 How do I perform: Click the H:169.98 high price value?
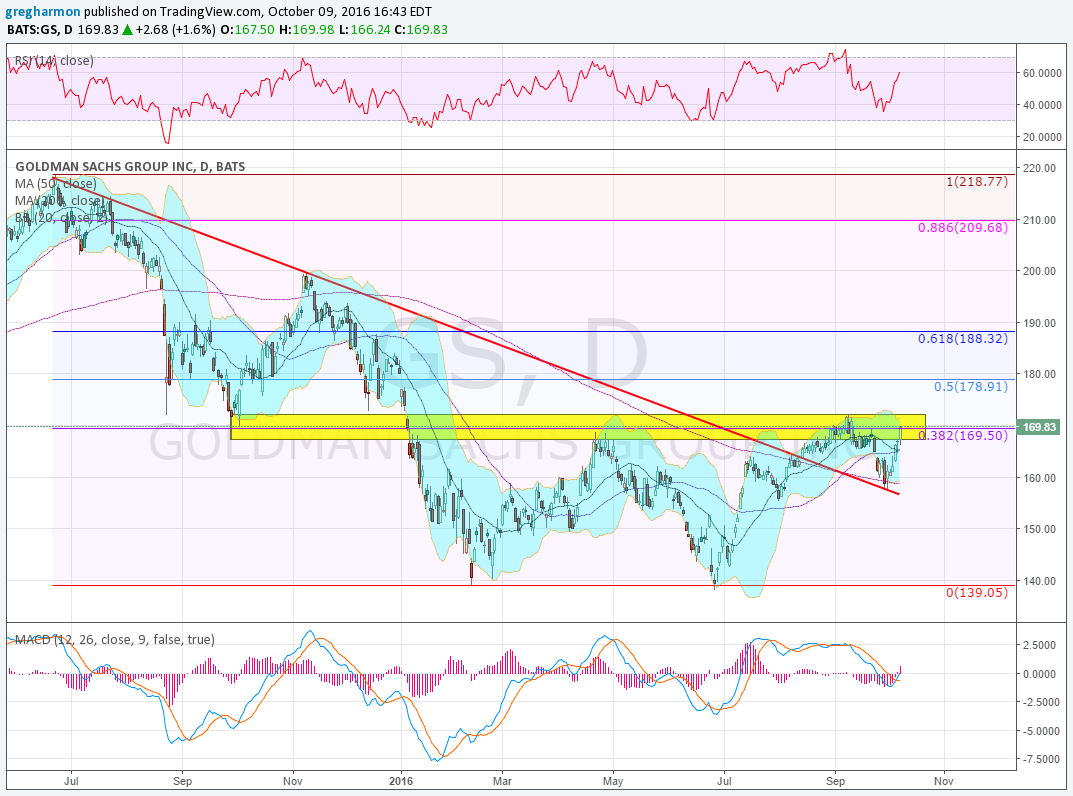coord(306,29)
